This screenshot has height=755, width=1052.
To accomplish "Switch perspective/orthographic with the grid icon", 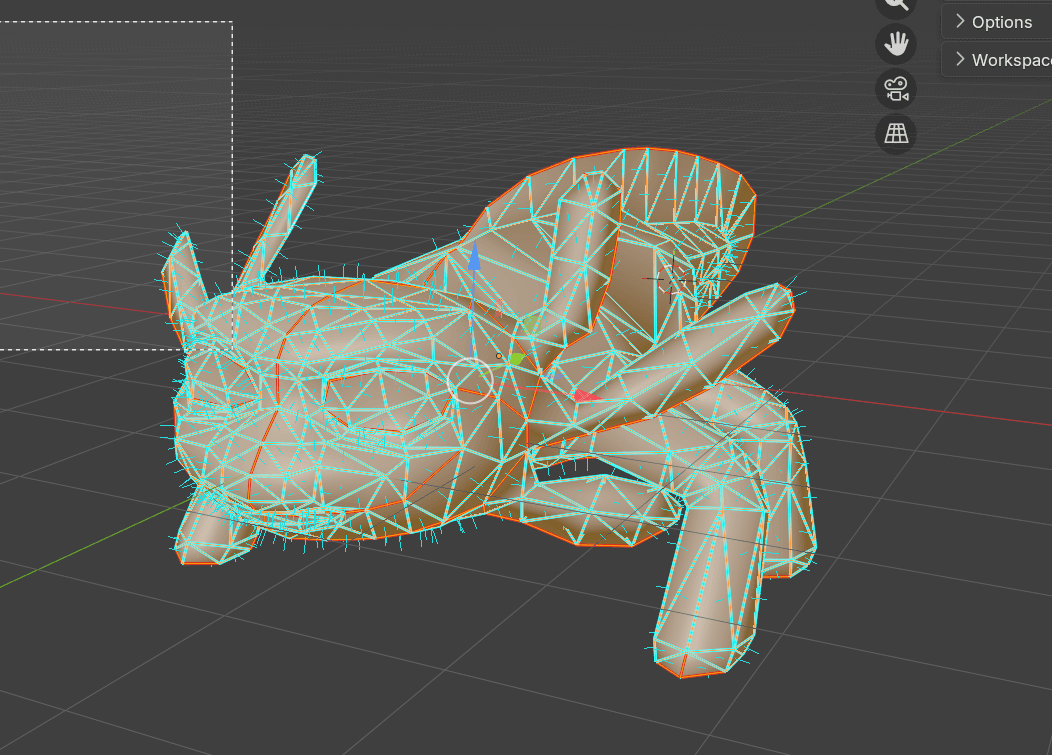I will tap(896, 134).
